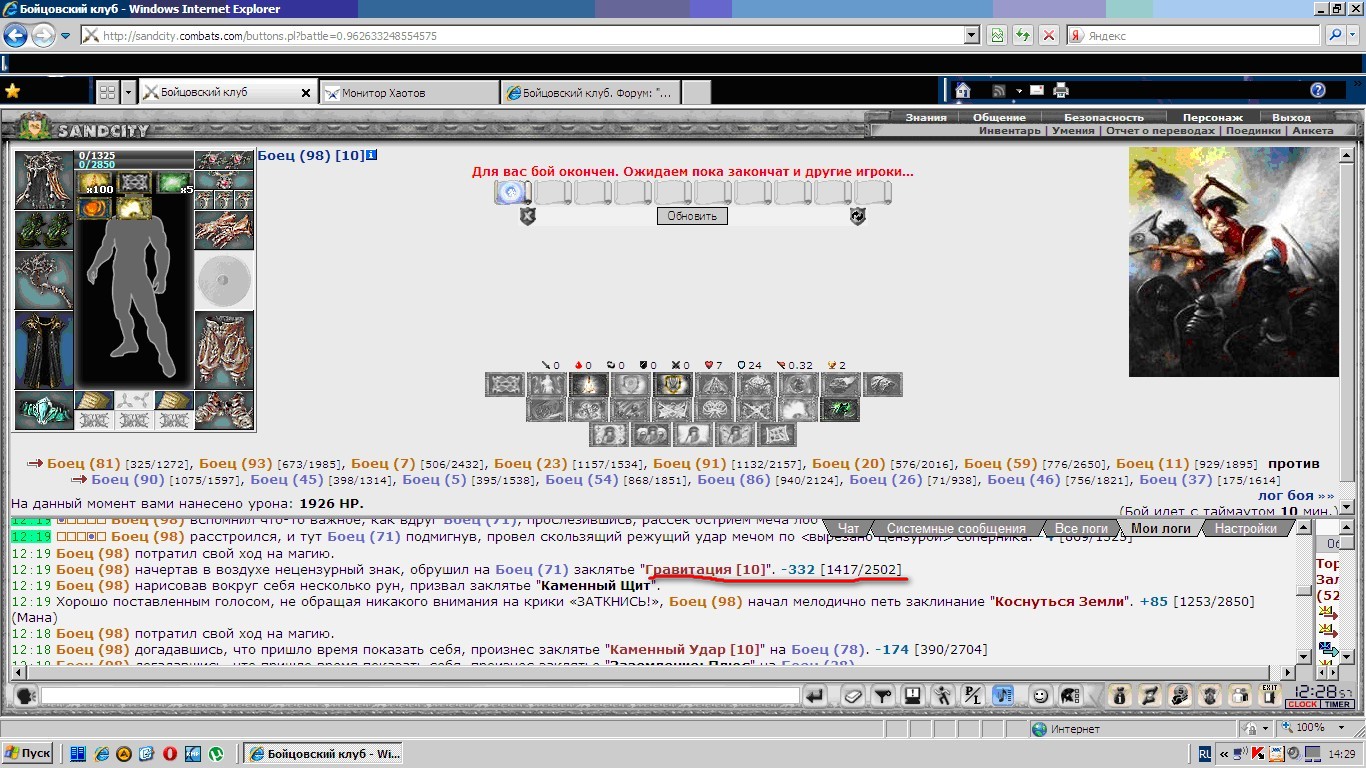Open the Персонаж menu
The image size is (1366, 768).
click(1212, 117)
